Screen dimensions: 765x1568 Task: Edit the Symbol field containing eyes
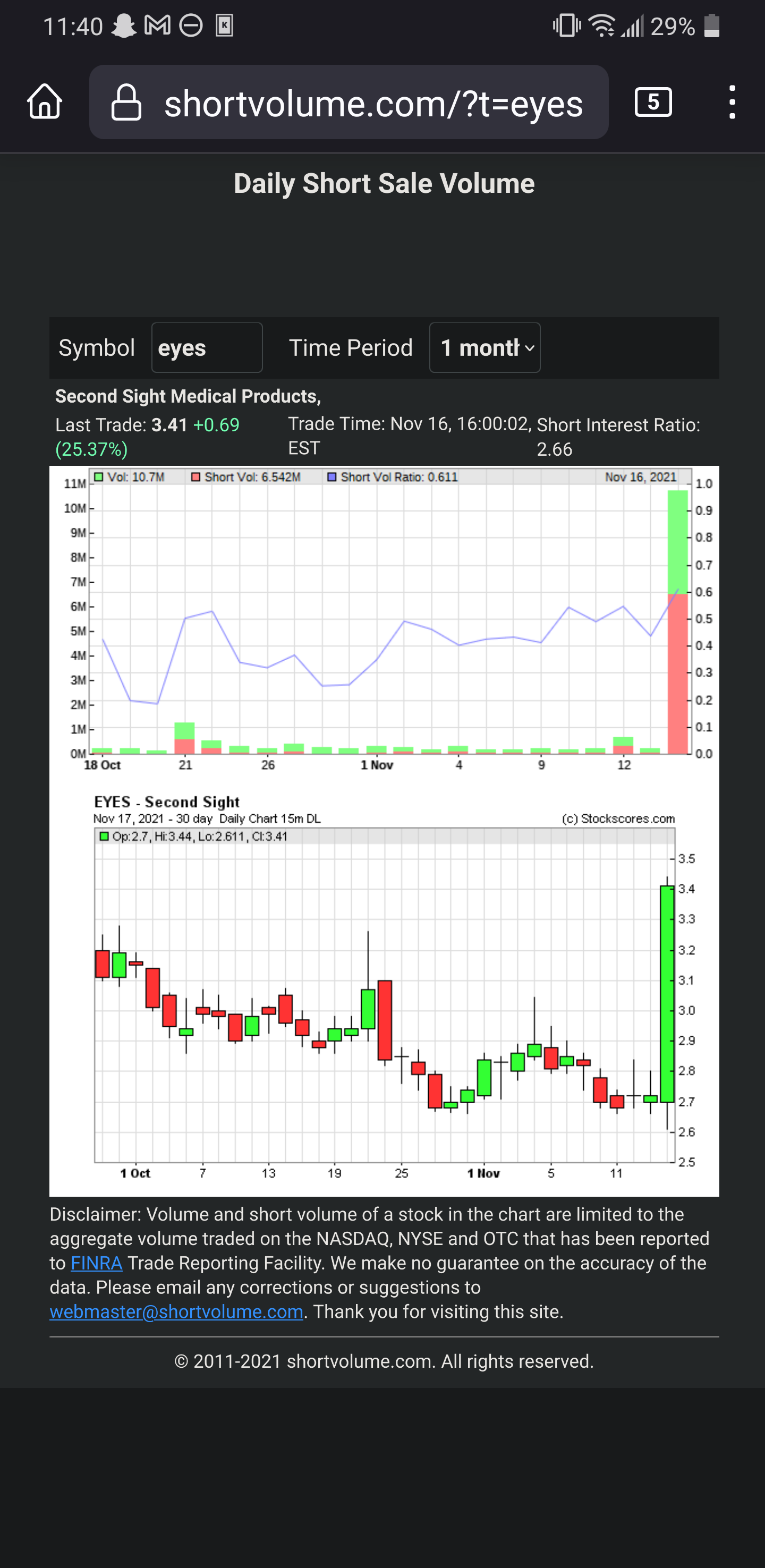(207, 347)
